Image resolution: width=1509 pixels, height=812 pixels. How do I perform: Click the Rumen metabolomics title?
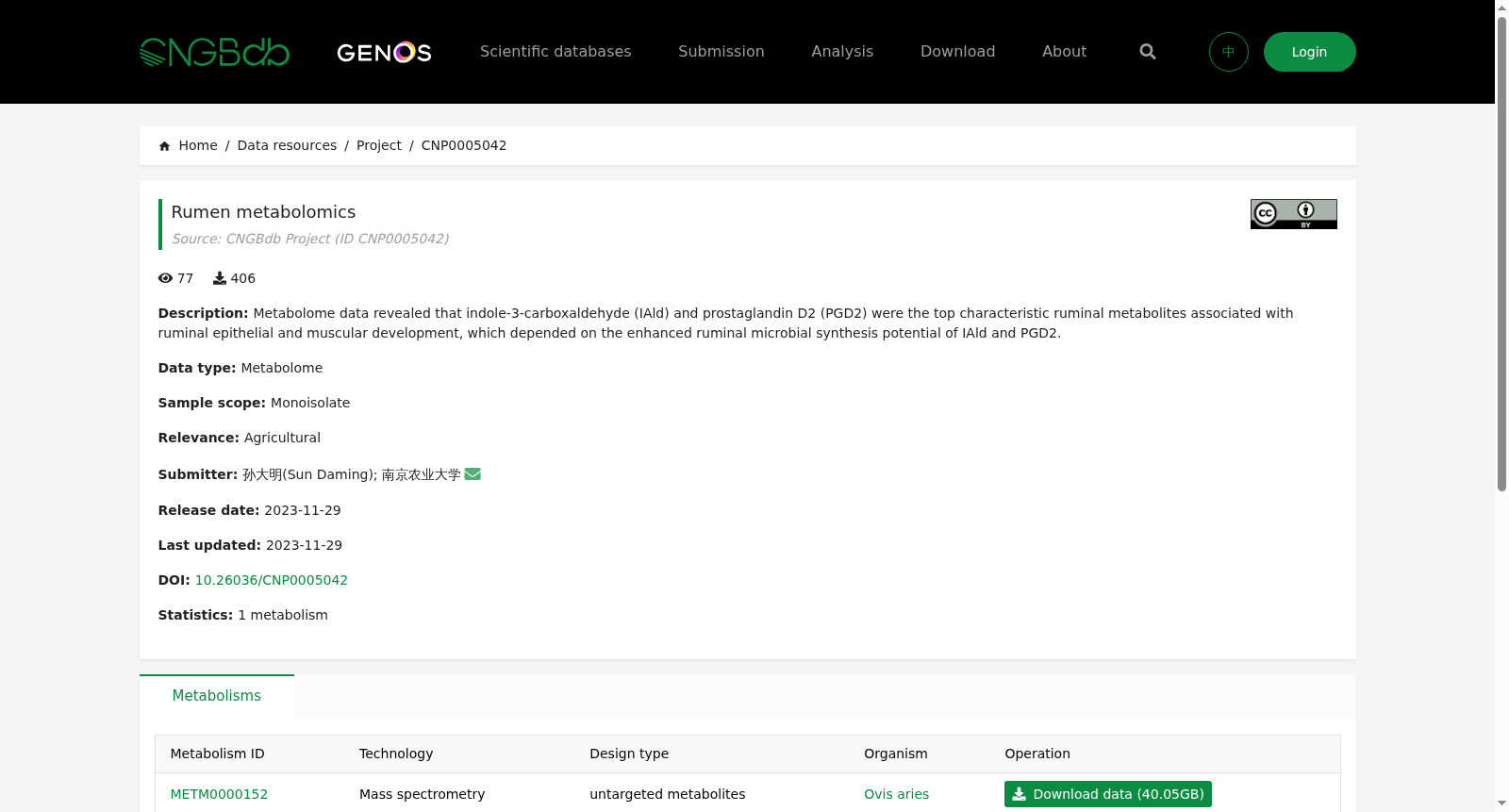pos(263,212)
